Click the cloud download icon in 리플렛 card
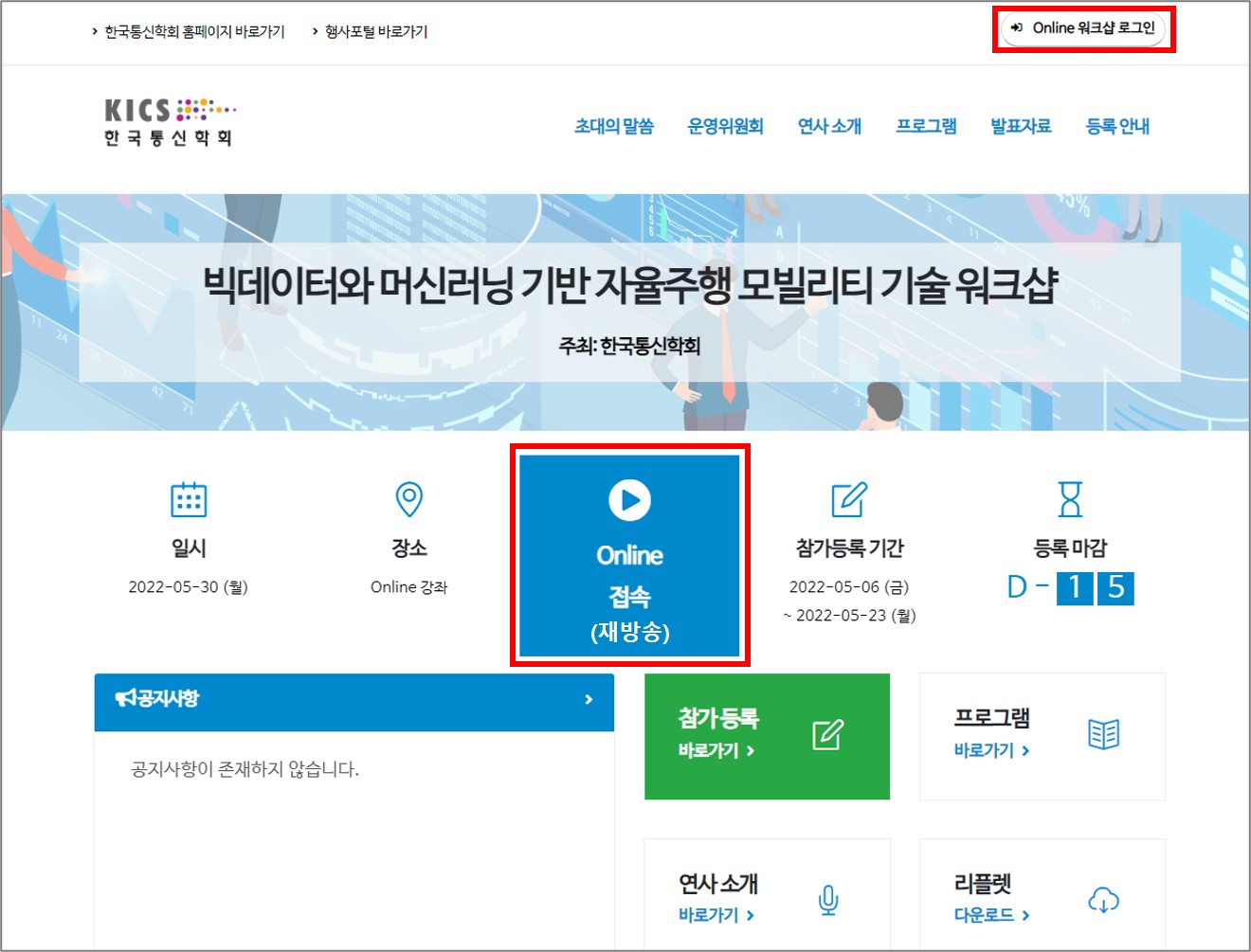The height and width of the screenshot is (952, 1251). click(1103, 900)
